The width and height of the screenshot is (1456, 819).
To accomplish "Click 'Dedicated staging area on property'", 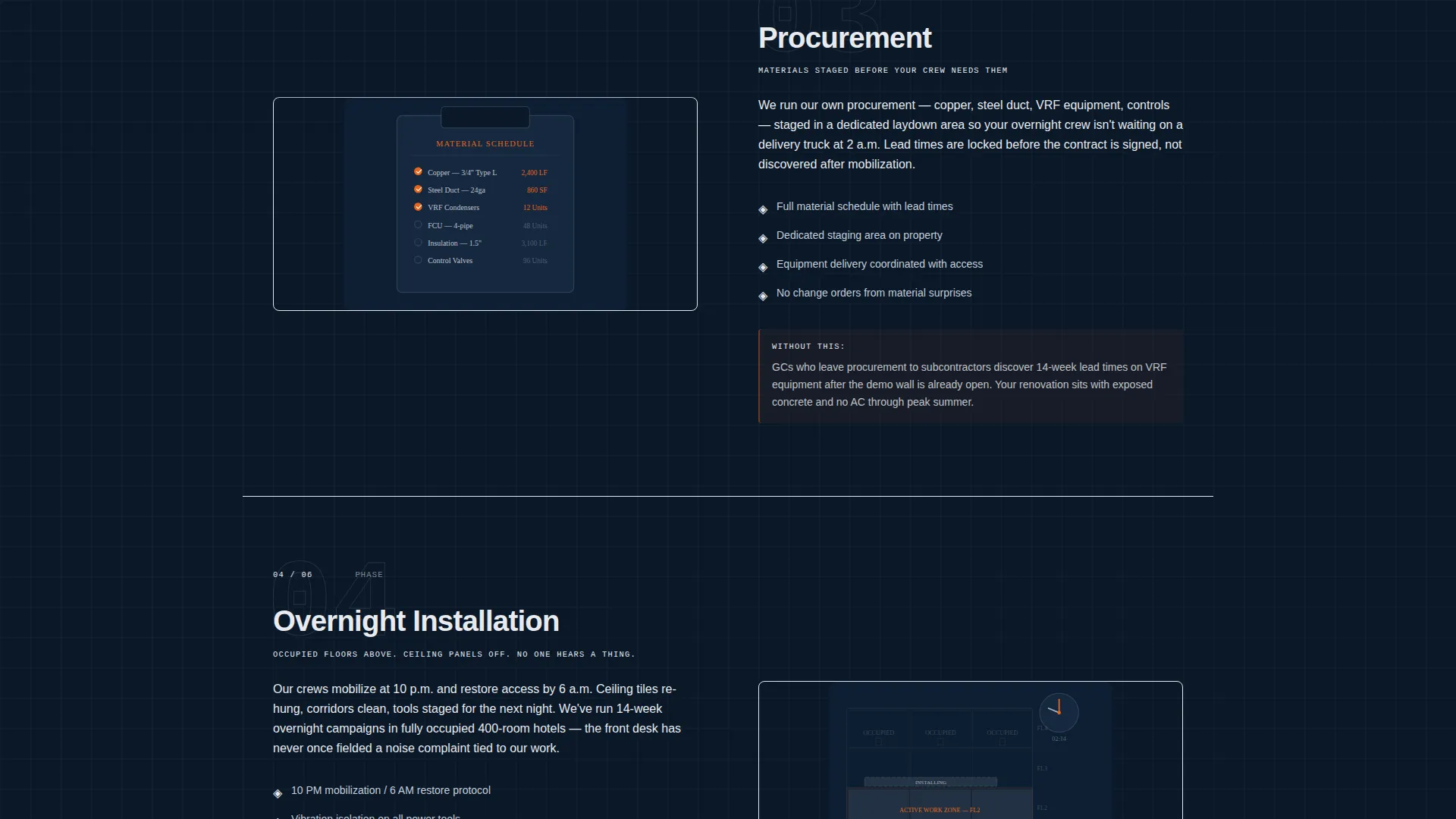I will click(x=859, y=235).
